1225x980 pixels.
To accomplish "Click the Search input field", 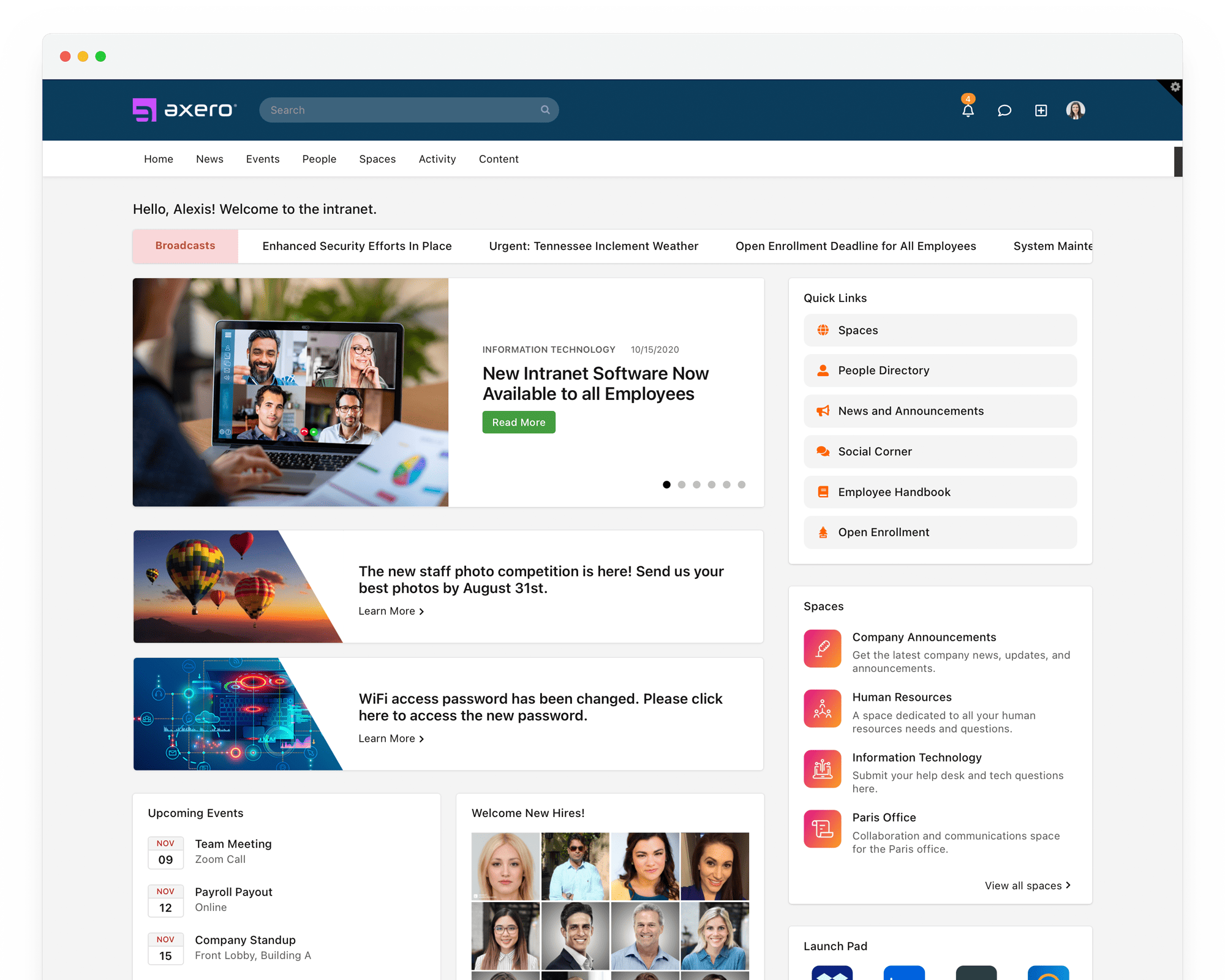I will pyautogui.click(x=408, y=109).
